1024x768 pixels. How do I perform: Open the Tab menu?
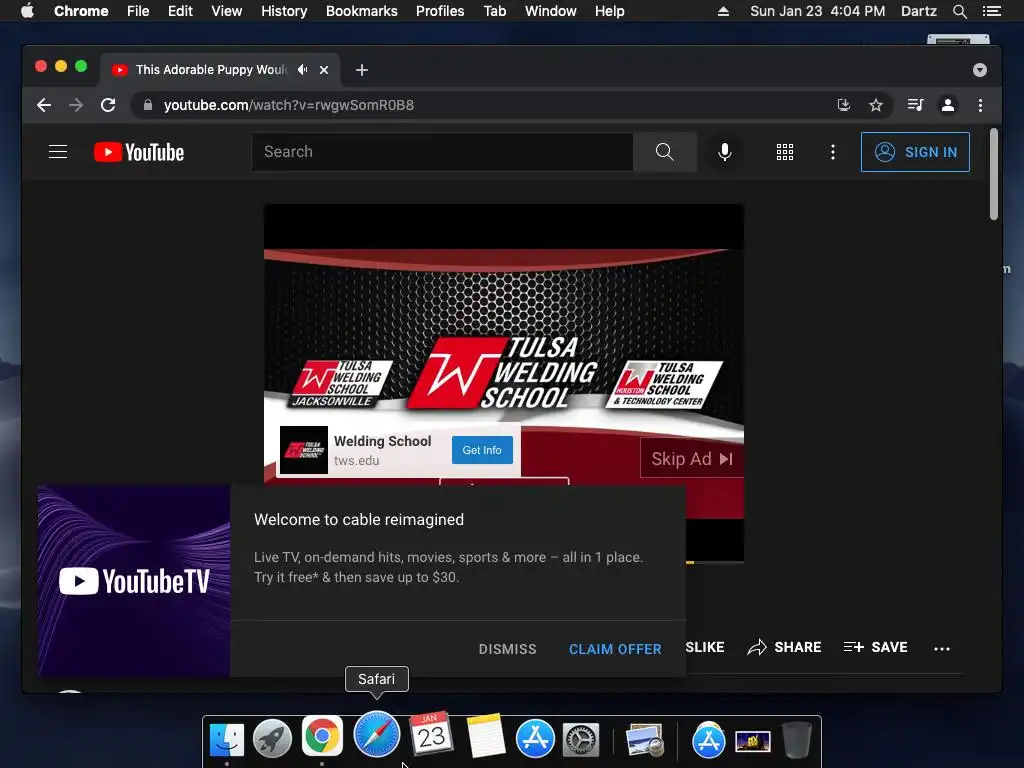point(494,11)
